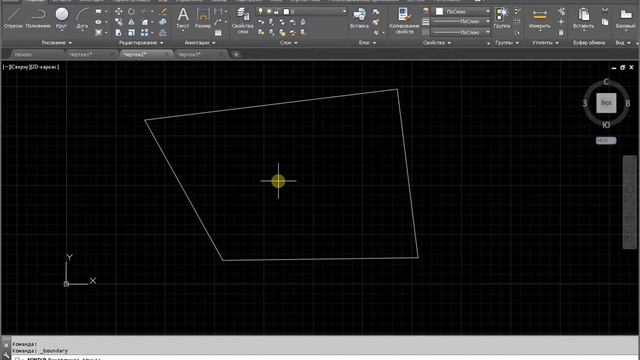Screen dimensions: 640x360
Task: Open the Свойства panel expander
Action: (437, 42)
